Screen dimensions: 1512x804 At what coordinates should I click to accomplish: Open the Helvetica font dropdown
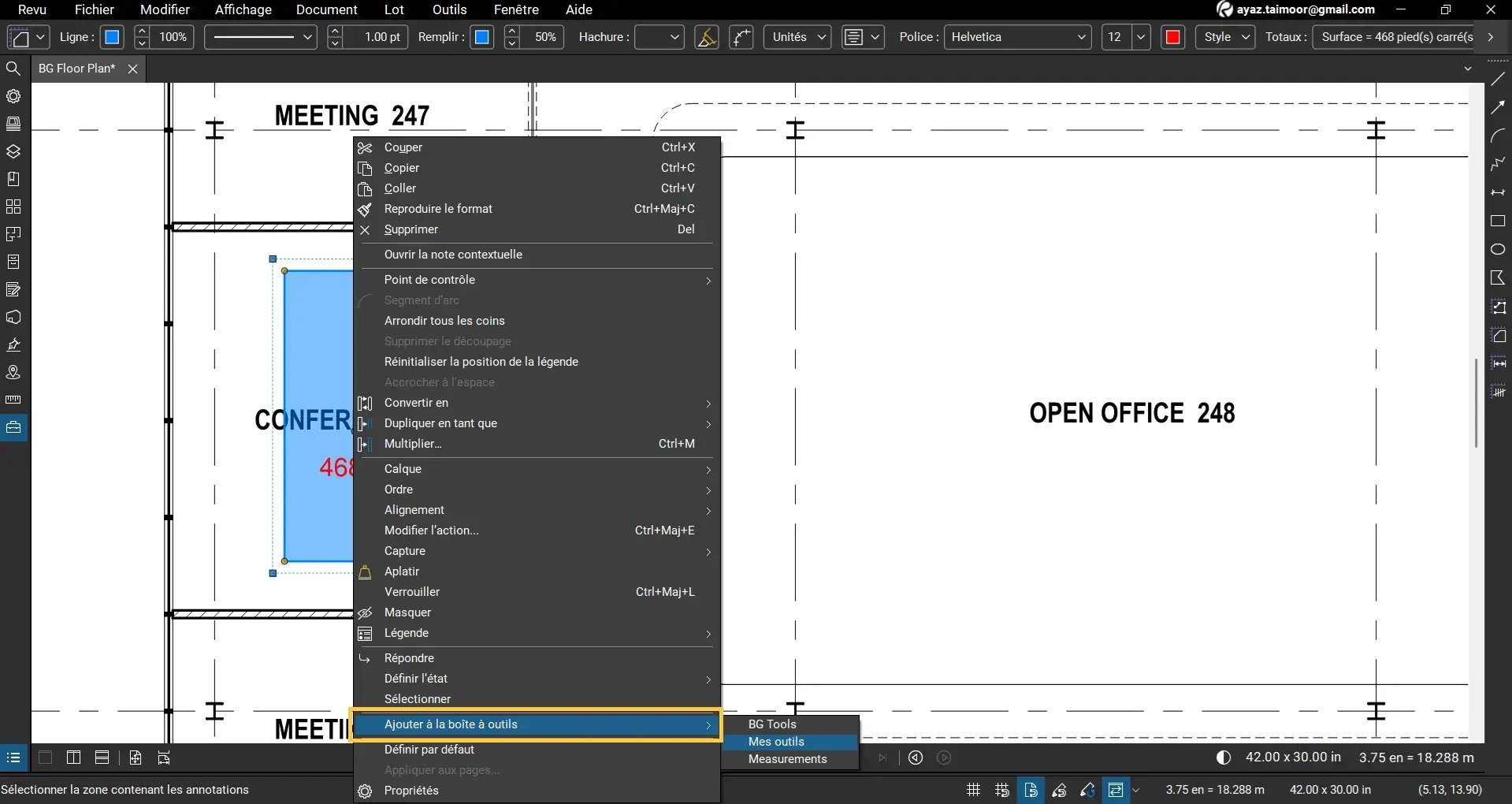click(1018, 36)
